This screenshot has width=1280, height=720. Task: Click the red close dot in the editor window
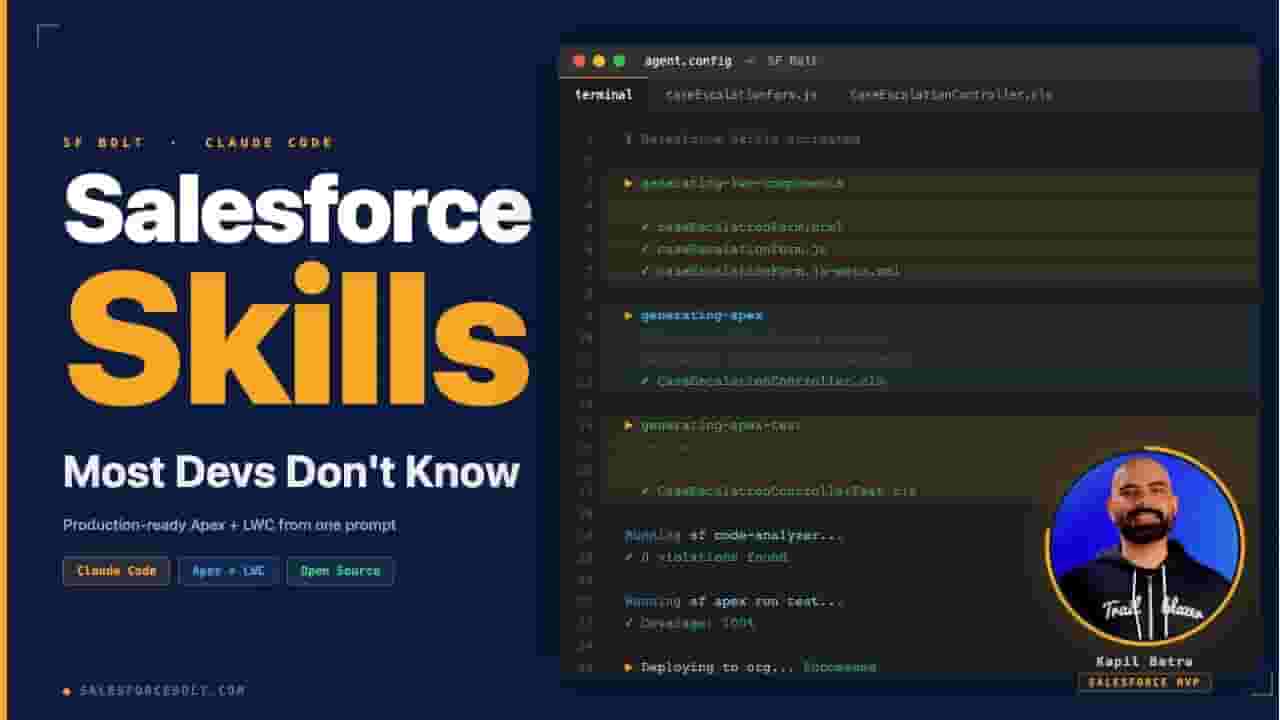click(x=579, y=61)
